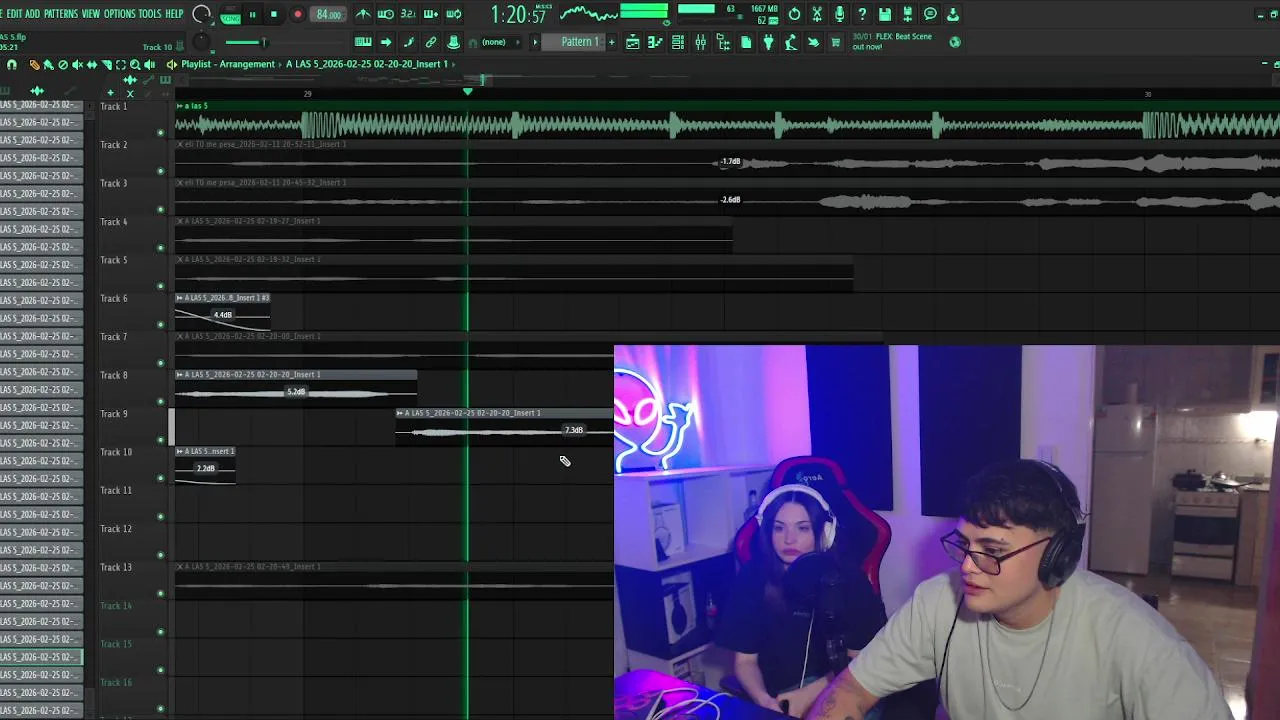
Task: Mute Track 10 with its green dot
Action: click(160, 478)
